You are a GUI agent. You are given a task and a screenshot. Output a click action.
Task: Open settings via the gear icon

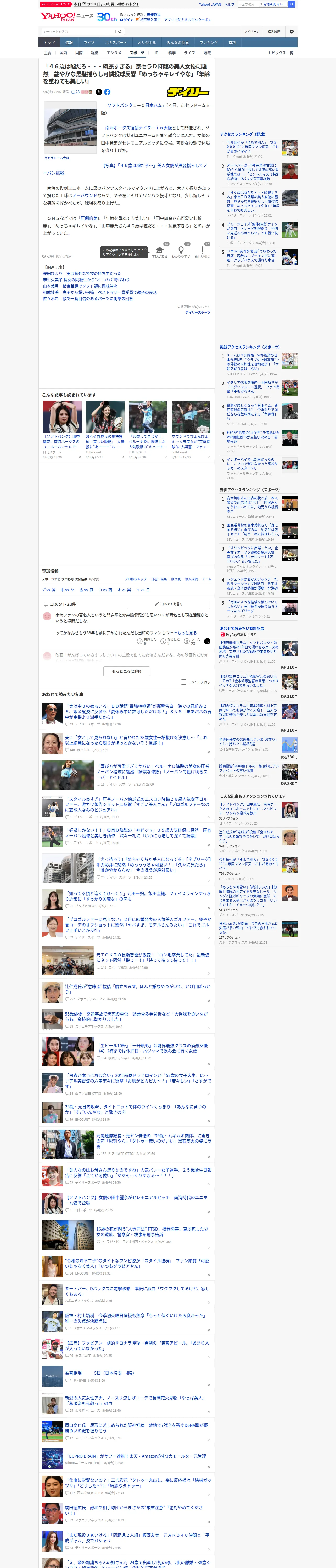[x=292, y=32]
